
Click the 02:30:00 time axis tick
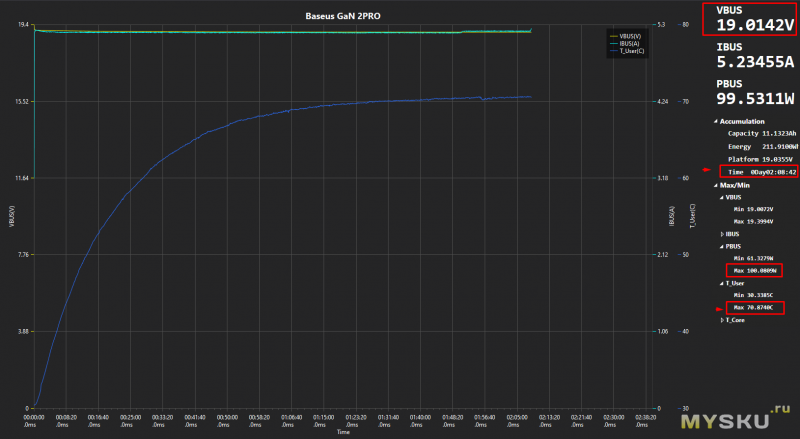[613, 421]
